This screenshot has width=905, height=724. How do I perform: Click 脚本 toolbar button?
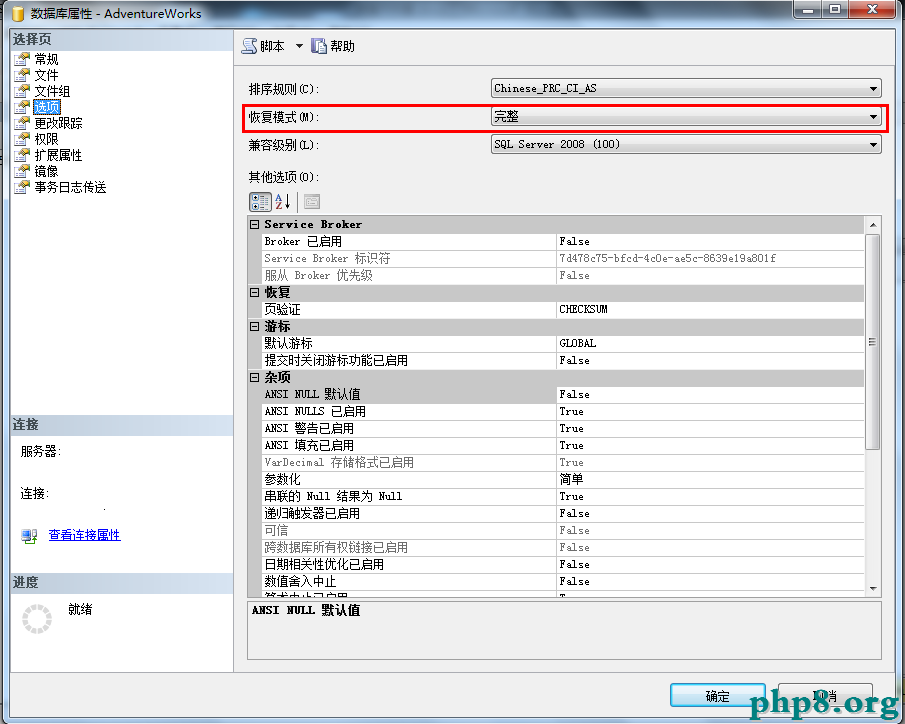[x=263, y=46]
